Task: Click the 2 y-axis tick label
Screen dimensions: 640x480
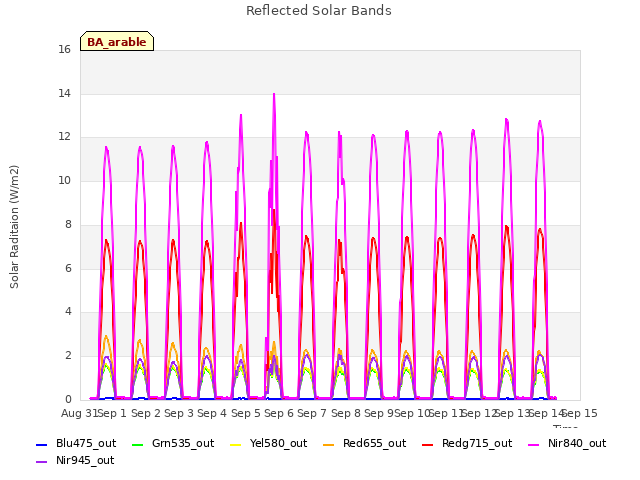Action: [x=68, y=356]
